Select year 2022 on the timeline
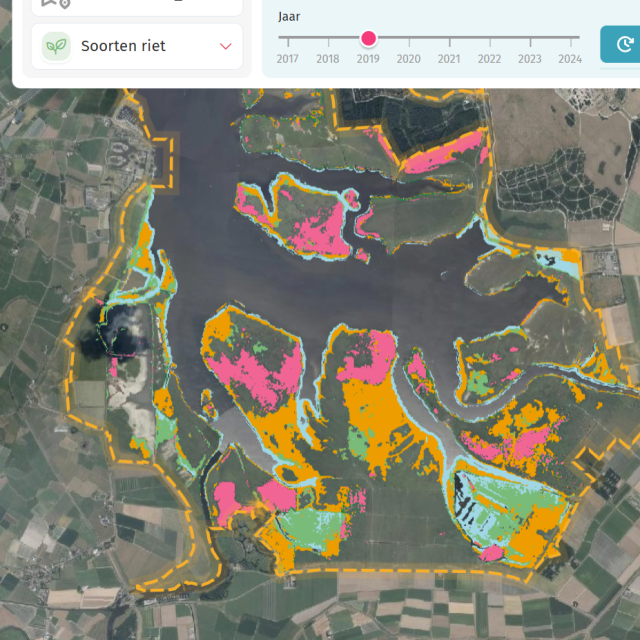Image resolution: width=640 pixels, height=640 pixels. [489, 59]
